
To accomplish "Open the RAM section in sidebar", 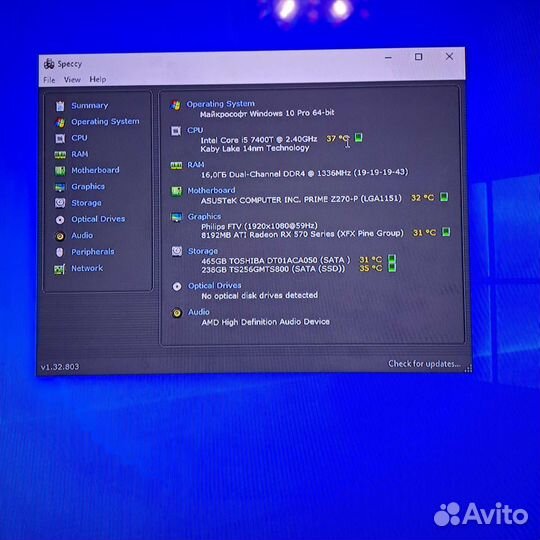I will tap(80, 154).
